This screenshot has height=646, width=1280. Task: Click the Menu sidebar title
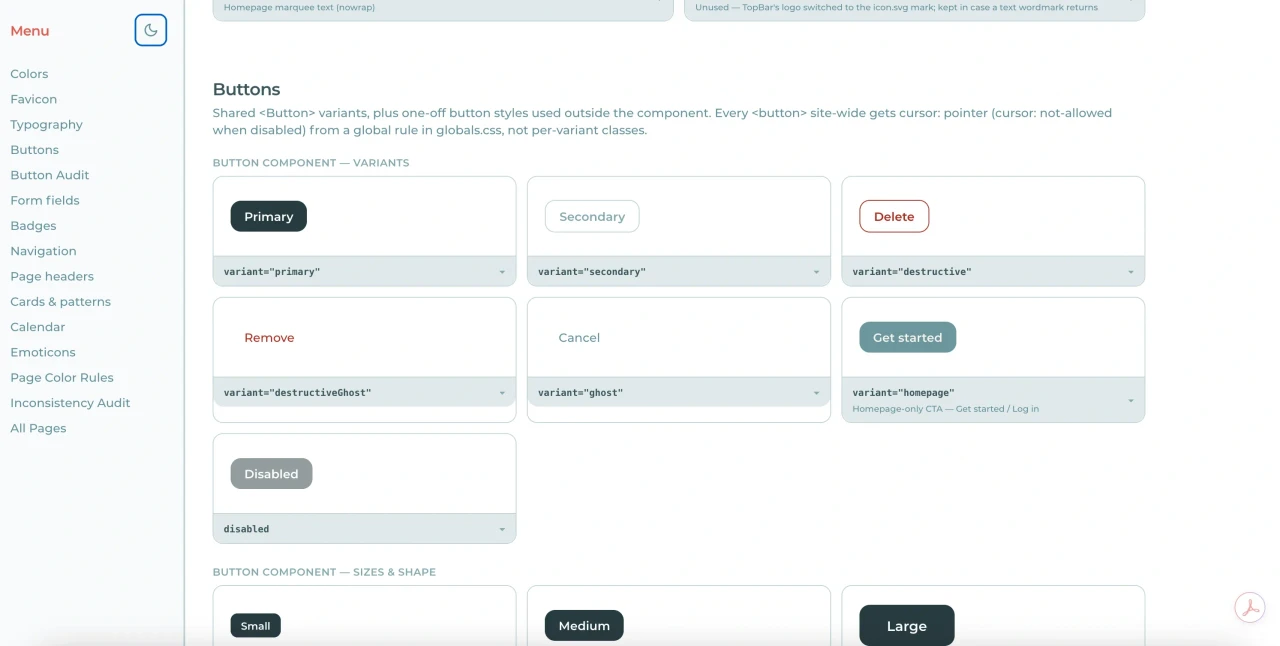[x=30, y=31]
